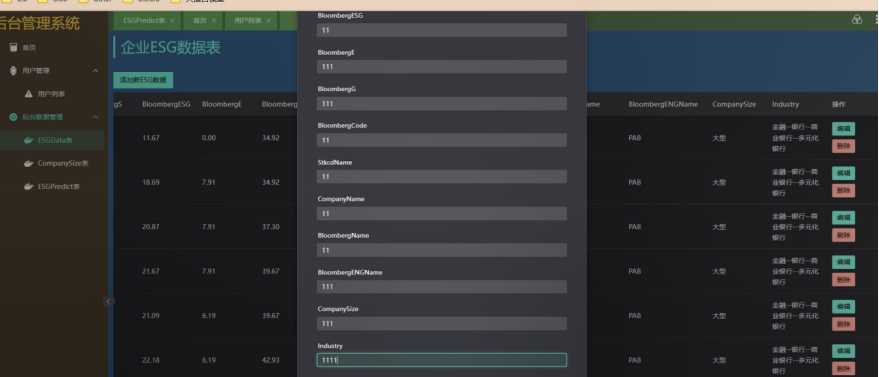Open 用户列表 with the warning triangle icon
The image size is (879, 377).
pyautogui.click(x=29, y=94)
